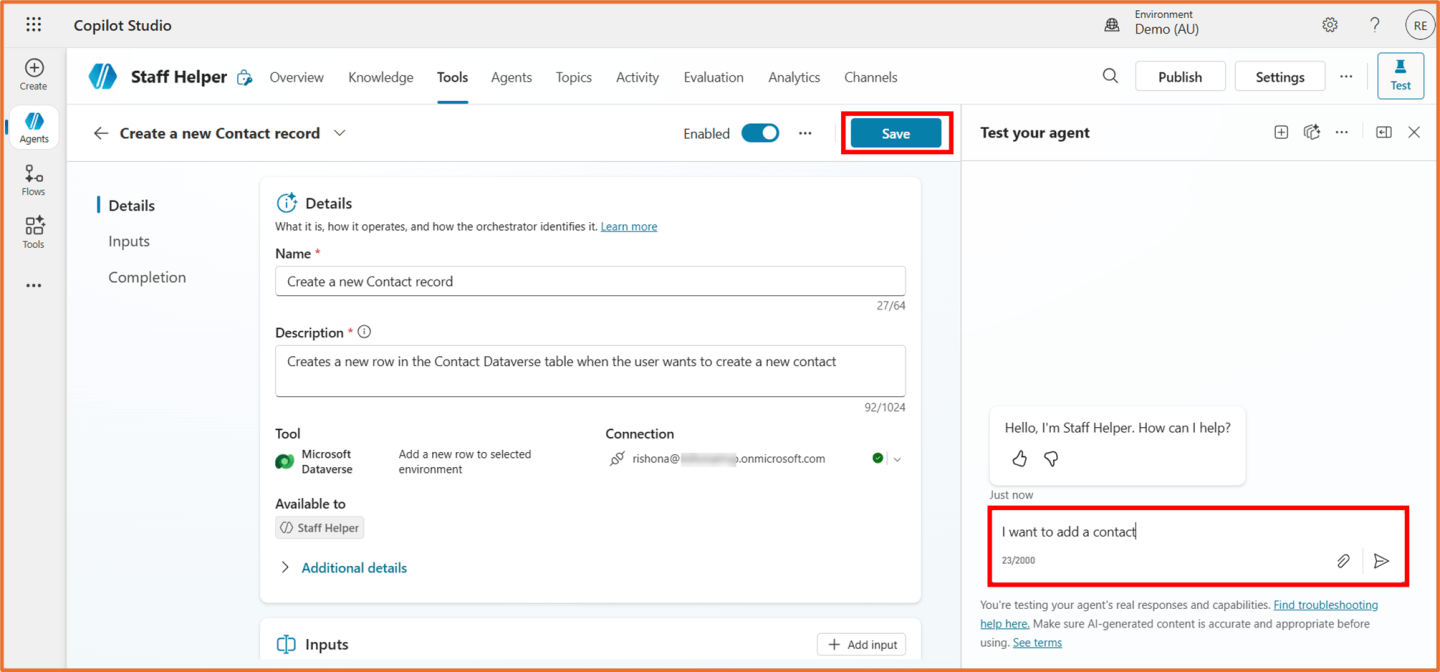Screen dimensions: 1440x672
Task: Open the app launcher grid icon
Action: tap(34, 25)
